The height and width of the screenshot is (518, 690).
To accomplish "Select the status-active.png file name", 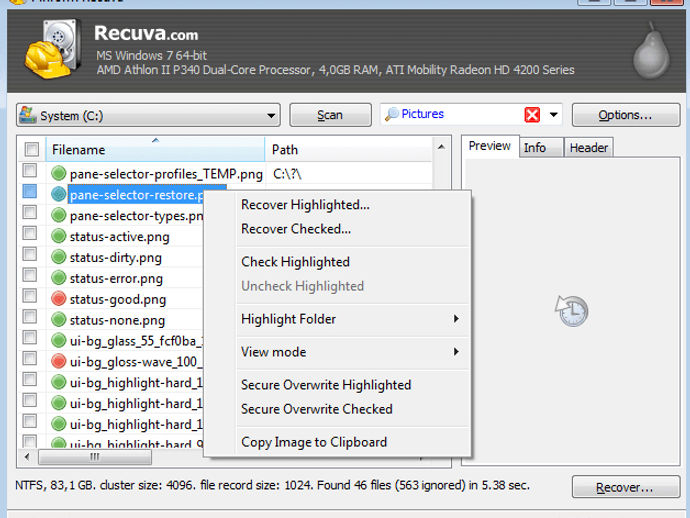I will [119, 237].
